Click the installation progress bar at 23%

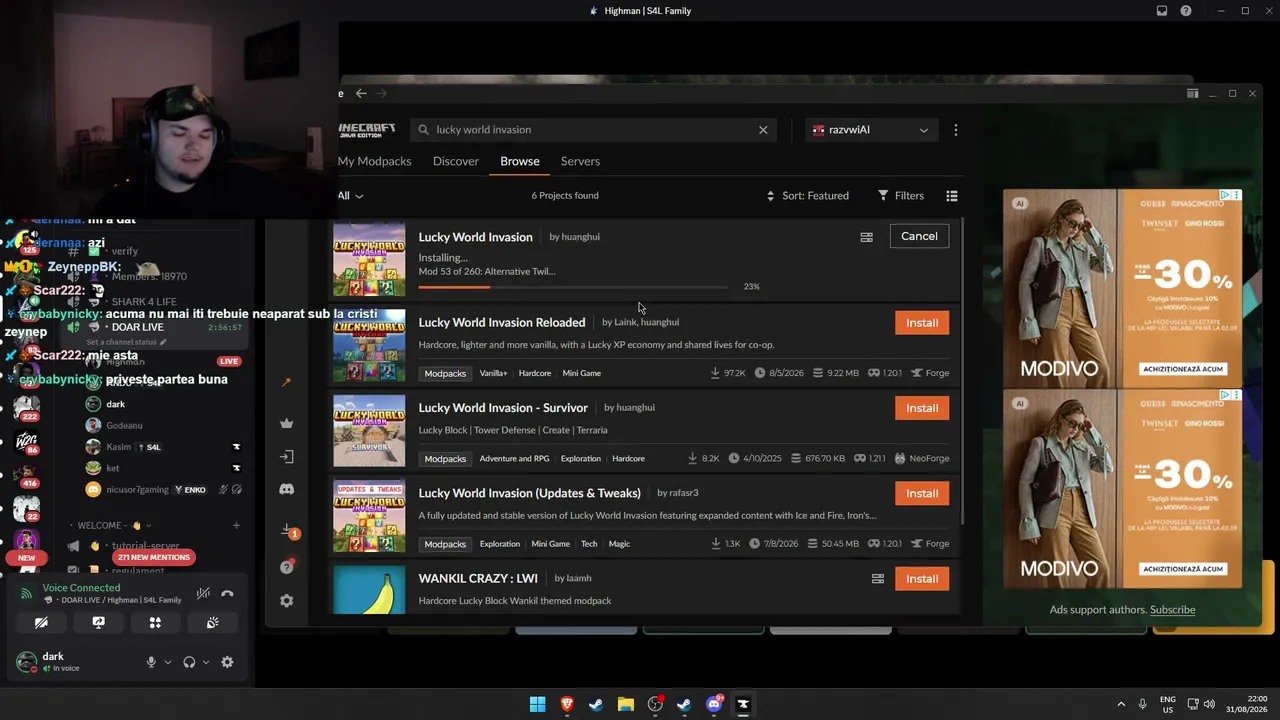574,287
